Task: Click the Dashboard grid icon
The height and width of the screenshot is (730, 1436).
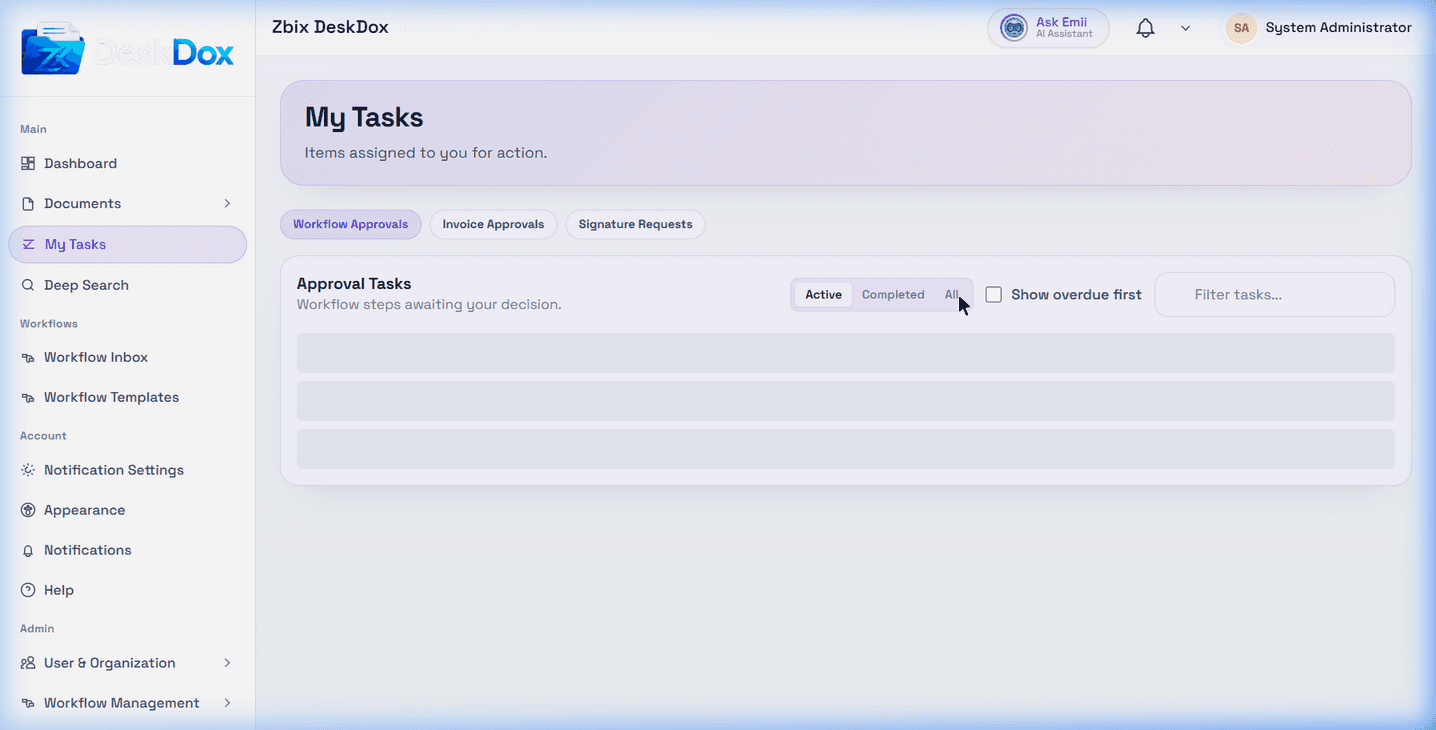Action: (28, 163)
